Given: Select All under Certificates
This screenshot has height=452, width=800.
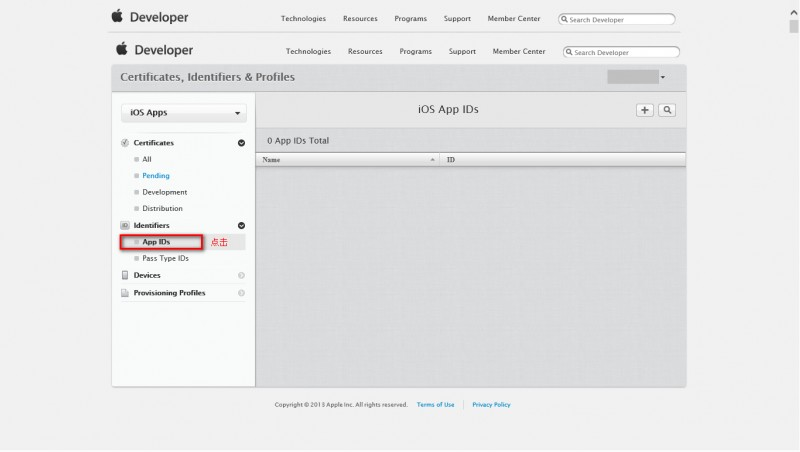Looking at the screenshot, I should (147, 159).
